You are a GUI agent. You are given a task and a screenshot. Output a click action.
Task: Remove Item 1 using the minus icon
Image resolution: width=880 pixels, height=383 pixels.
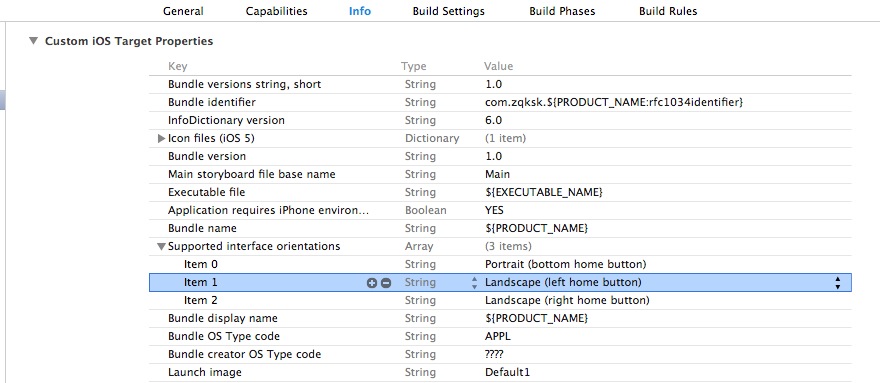click(x=386, y=282)
